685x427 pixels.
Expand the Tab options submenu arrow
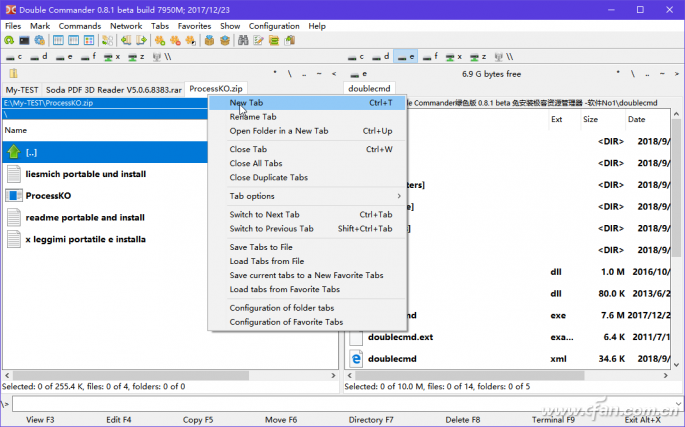(x=399, y=196)
